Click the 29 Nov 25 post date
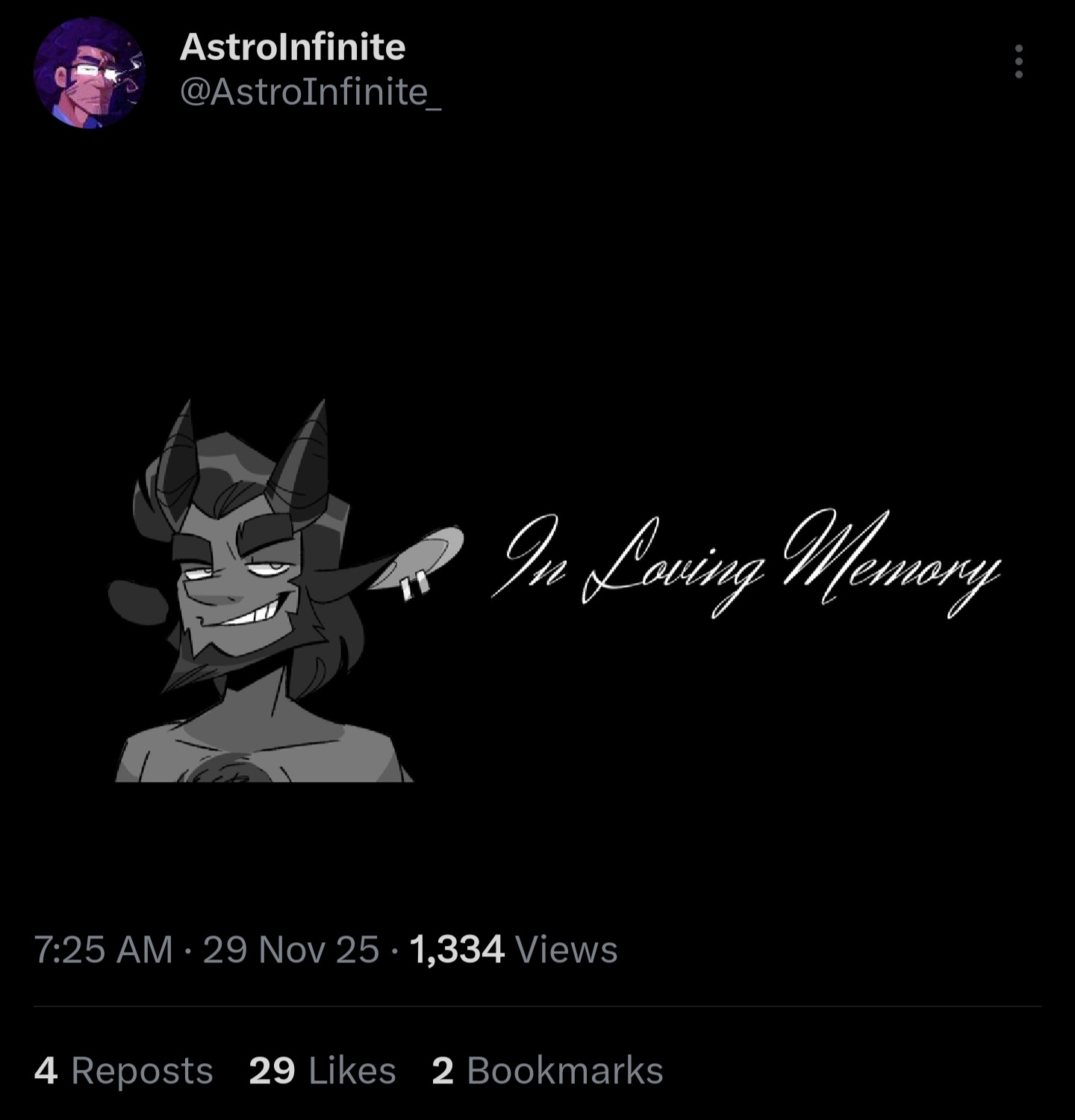The image size is (1075, 1120). [291, 950]
